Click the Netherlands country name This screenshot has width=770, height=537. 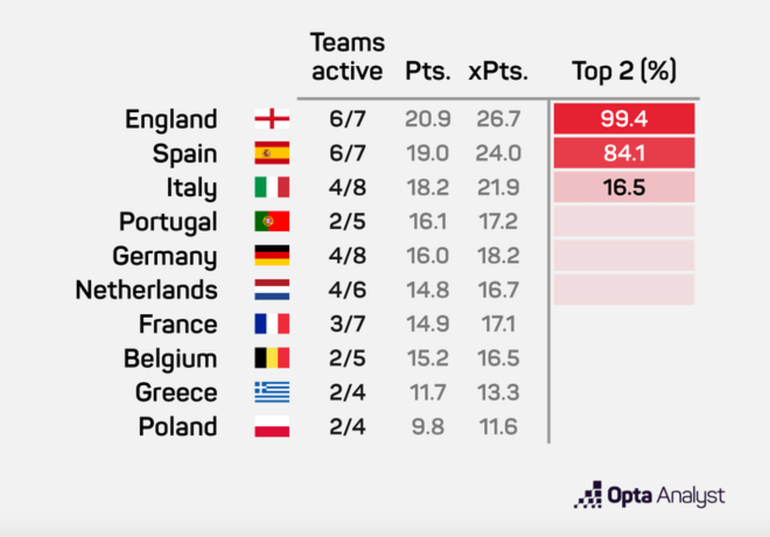point(146,290)
